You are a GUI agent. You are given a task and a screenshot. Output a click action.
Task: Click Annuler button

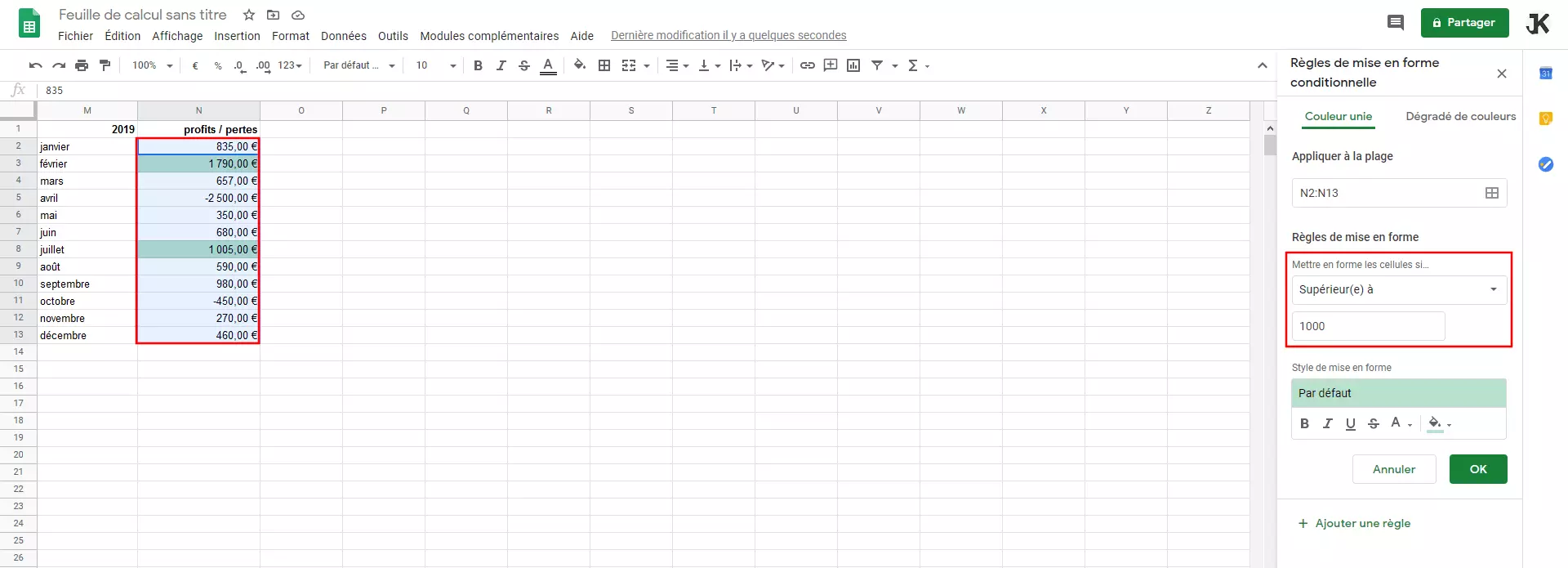click(1394, 469)
